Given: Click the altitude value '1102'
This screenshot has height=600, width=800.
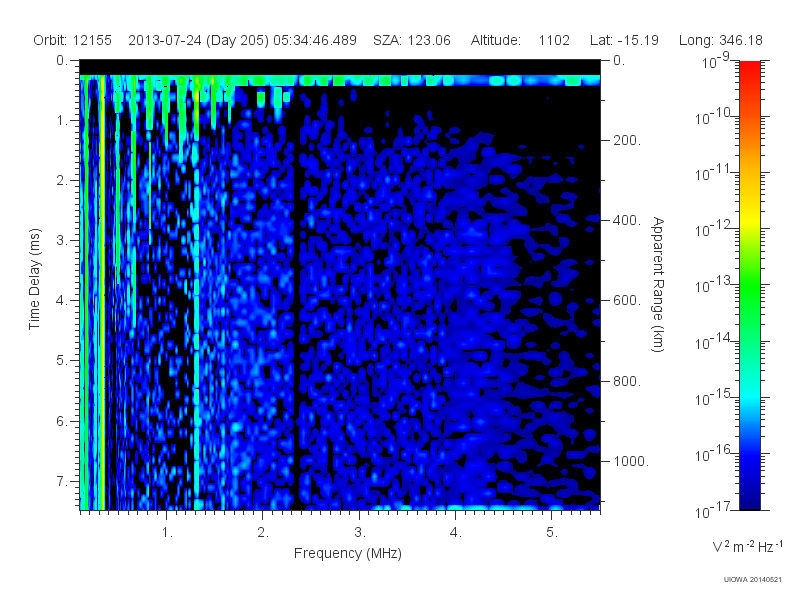Looking at the screenshot, I should pyautogui.click(x=554, y=40).
